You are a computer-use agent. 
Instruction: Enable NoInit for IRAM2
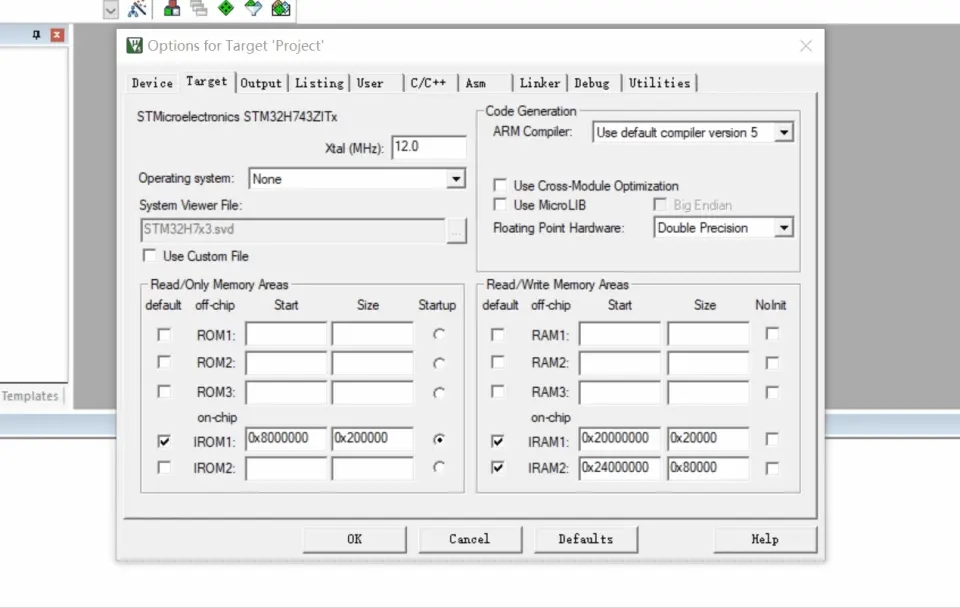(x=772, y=468)
